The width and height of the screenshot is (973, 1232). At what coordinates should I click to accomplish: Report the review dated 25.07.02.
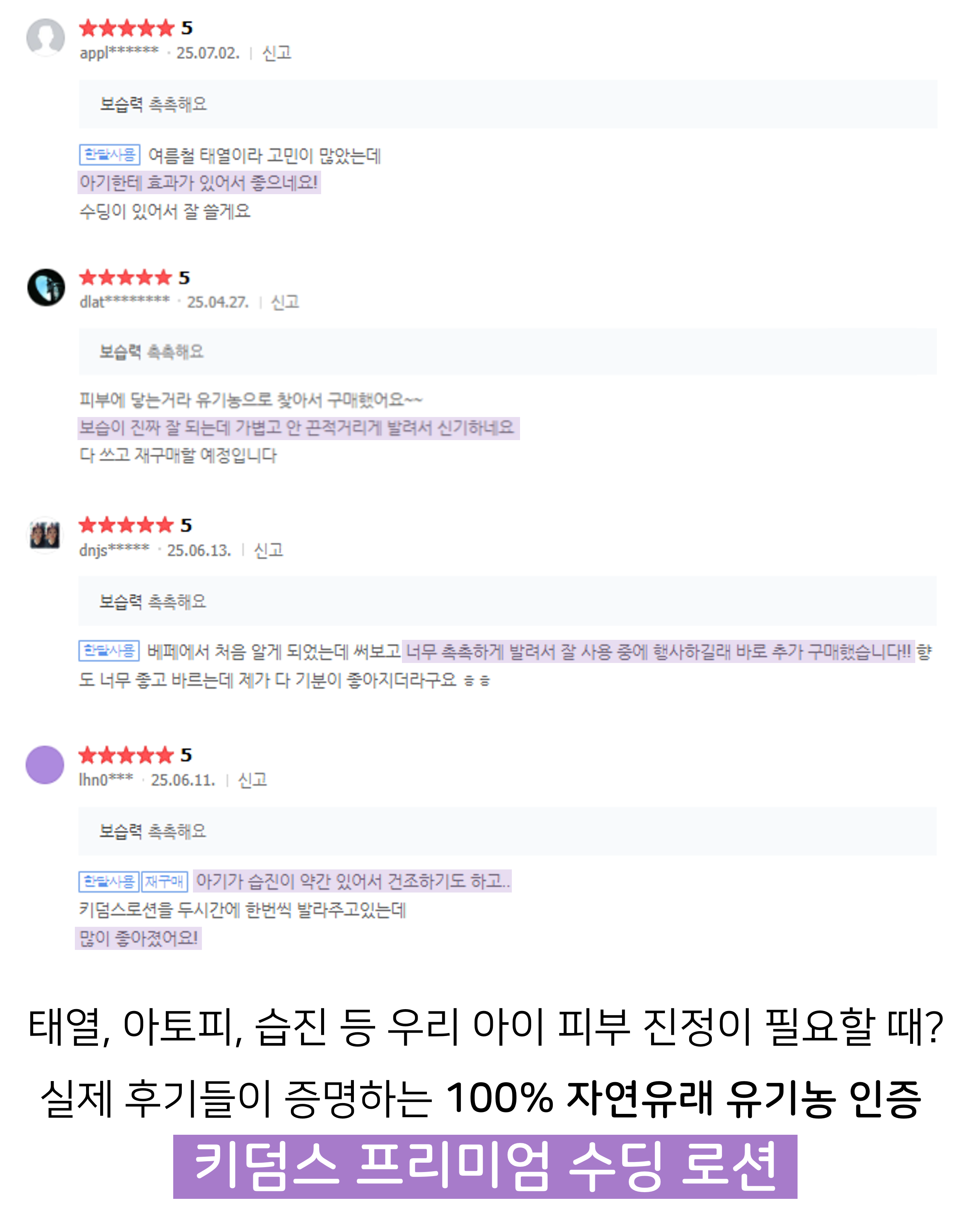(x=277, y=53)
